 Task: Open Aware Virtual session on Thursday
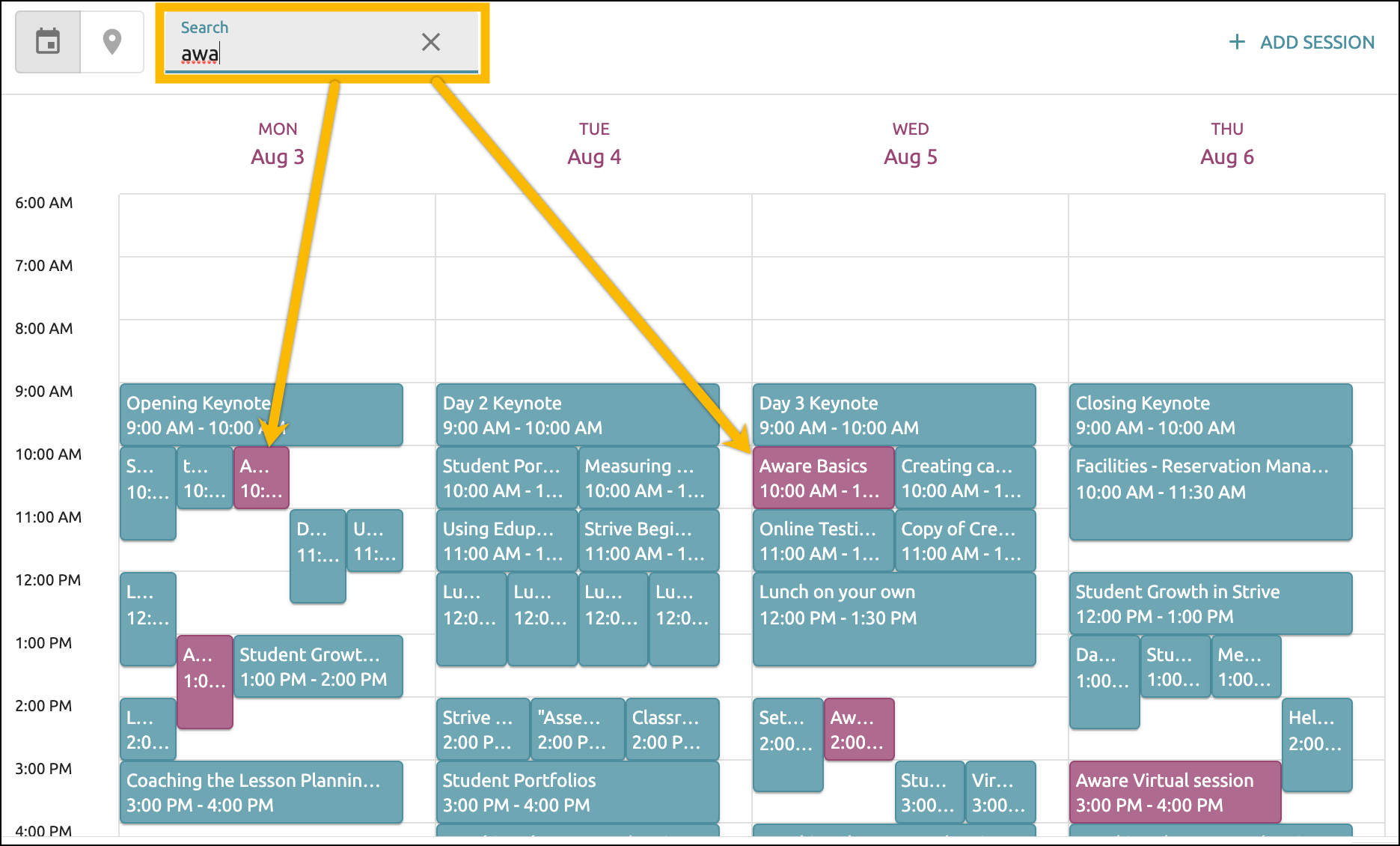[1175, 792]
